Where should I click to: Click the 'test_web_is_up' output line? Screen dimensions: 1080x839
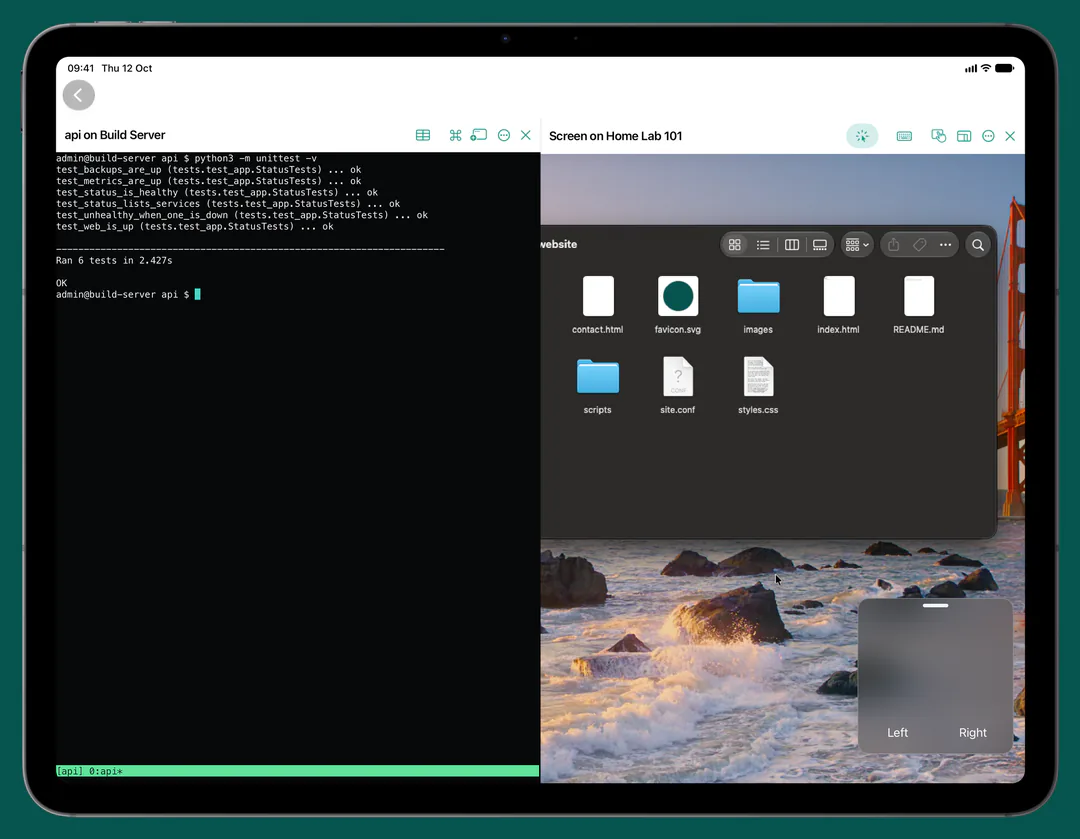195,227
